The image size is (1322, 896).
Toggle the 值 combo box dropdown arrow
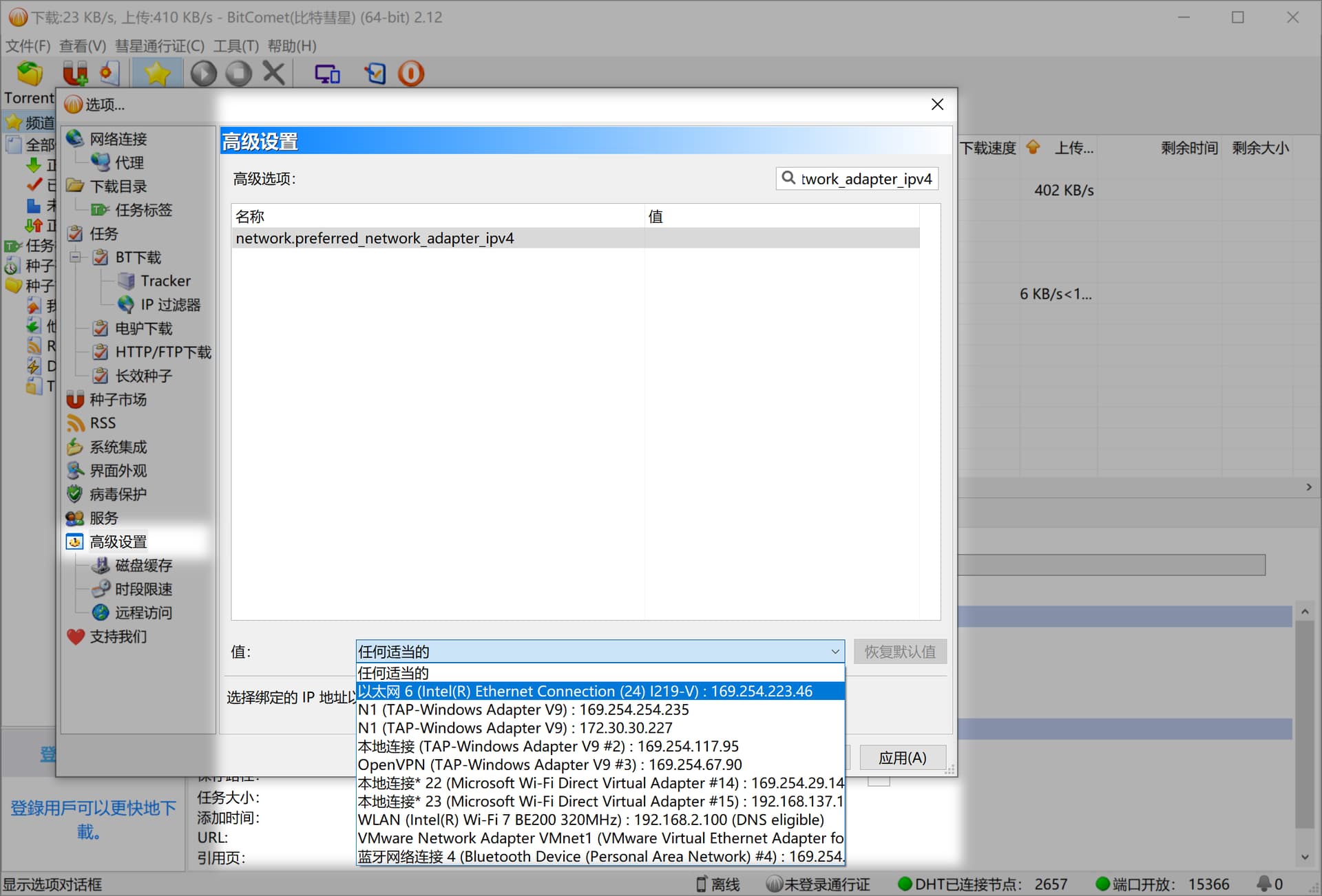(x=835, y=652)
